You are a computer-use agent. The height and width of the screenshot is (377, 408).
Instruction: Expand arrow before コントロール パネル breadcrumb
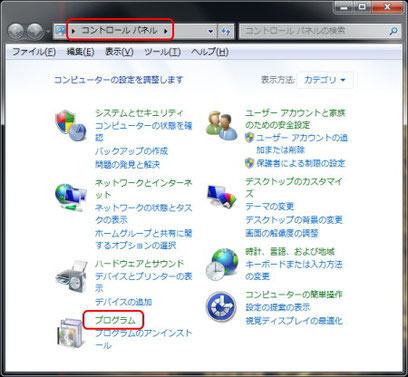click(74, 31)
